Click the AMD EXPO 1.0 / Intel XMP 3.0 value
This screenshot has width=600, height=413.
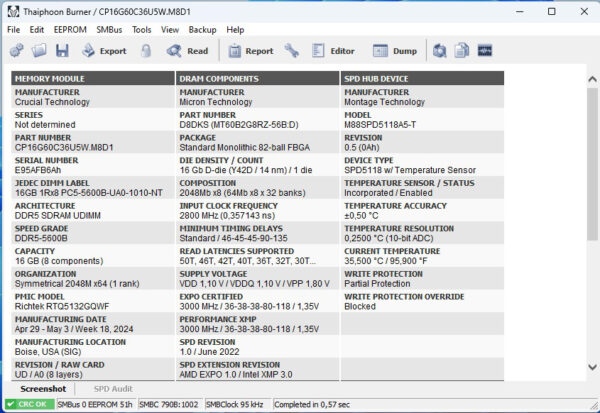tap(236, 374)
